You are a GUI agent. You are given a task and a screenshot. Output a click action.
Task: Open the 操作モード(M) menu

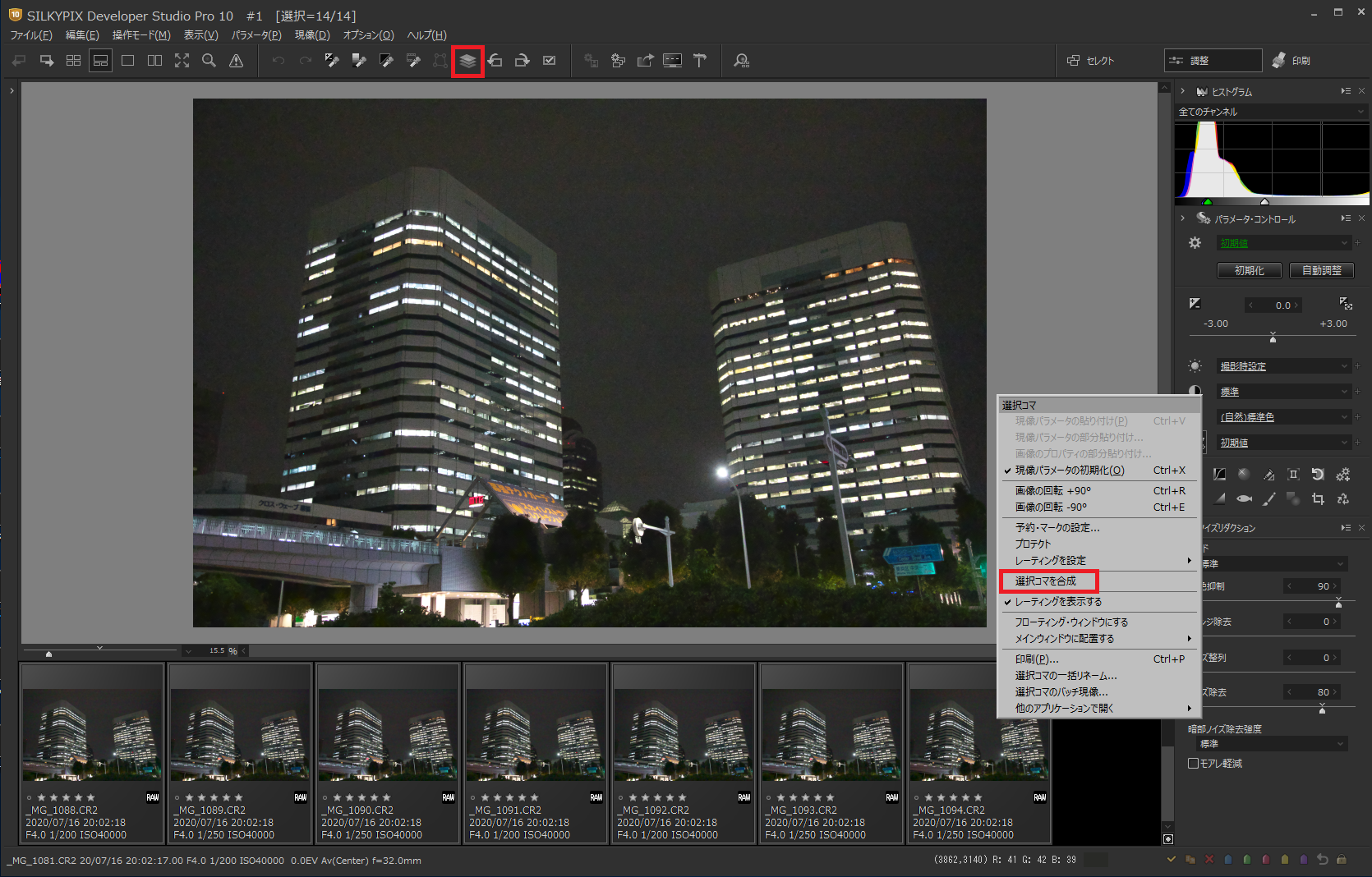click(x=141, y=35)
